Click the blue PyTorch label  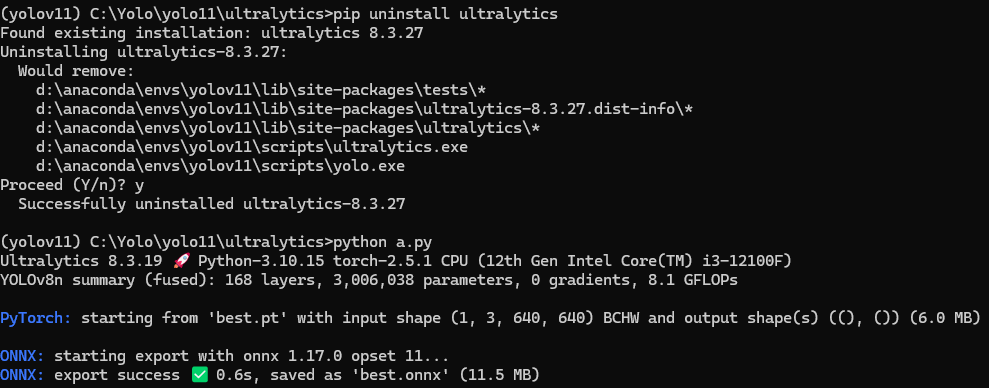36,318
